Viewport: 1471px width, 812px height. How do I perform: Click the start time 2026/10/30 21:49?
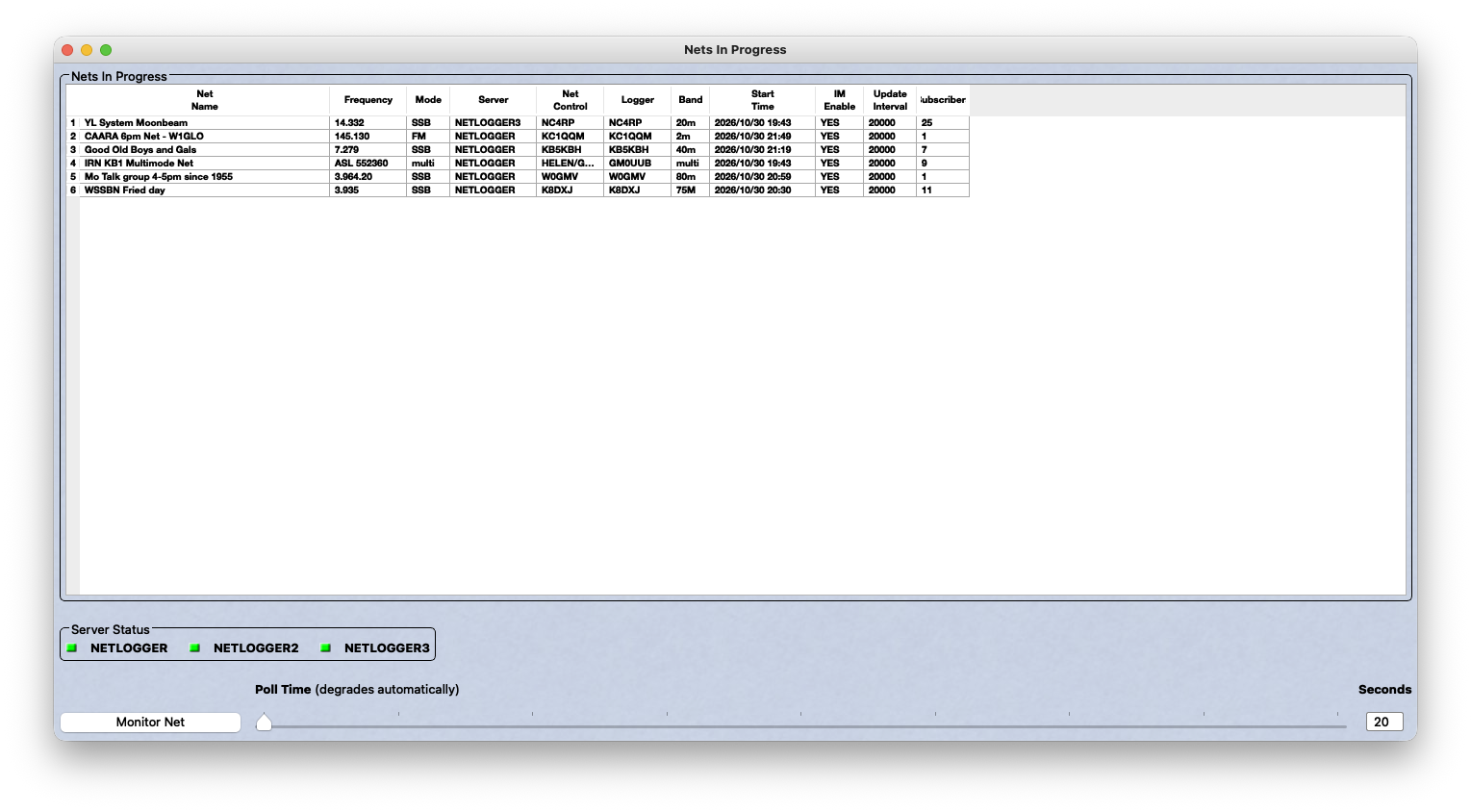point(763,137)
